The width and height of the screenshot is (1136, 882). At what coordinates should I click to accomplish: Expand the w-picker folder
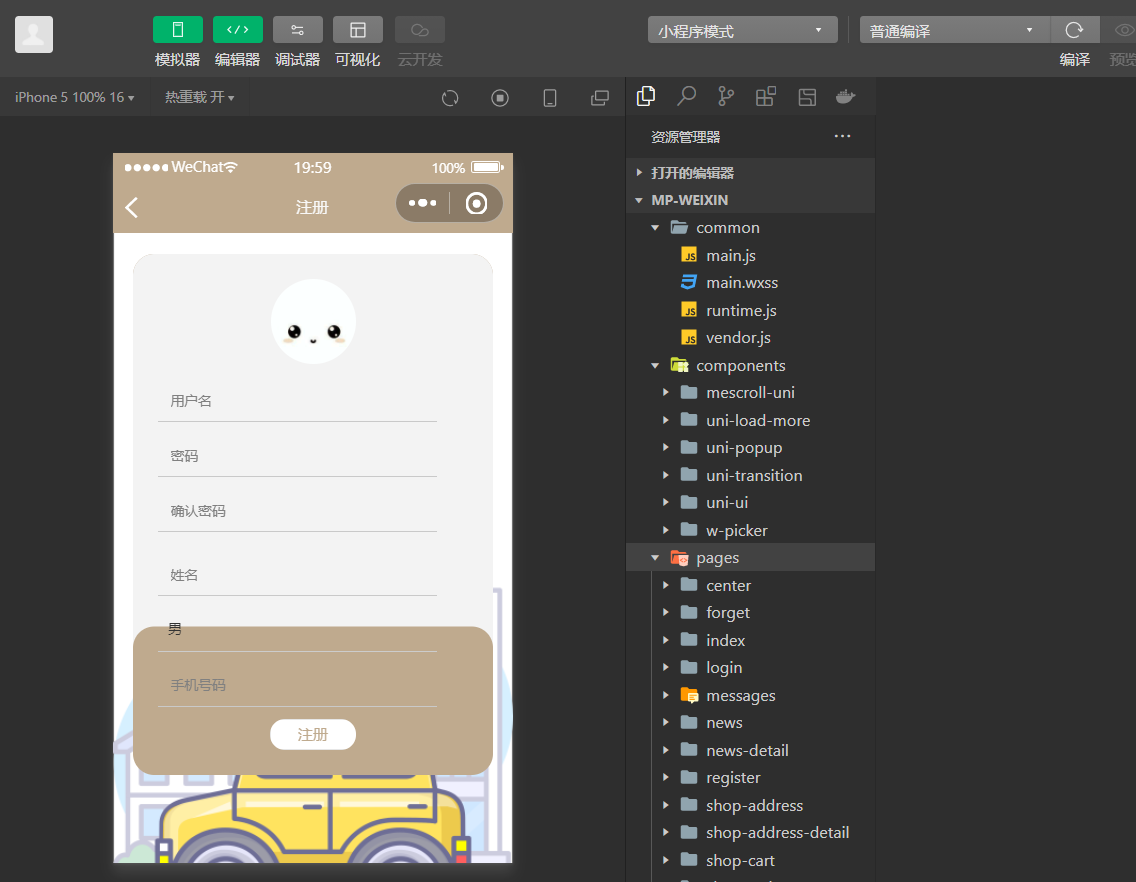click(x=751, y=531)
